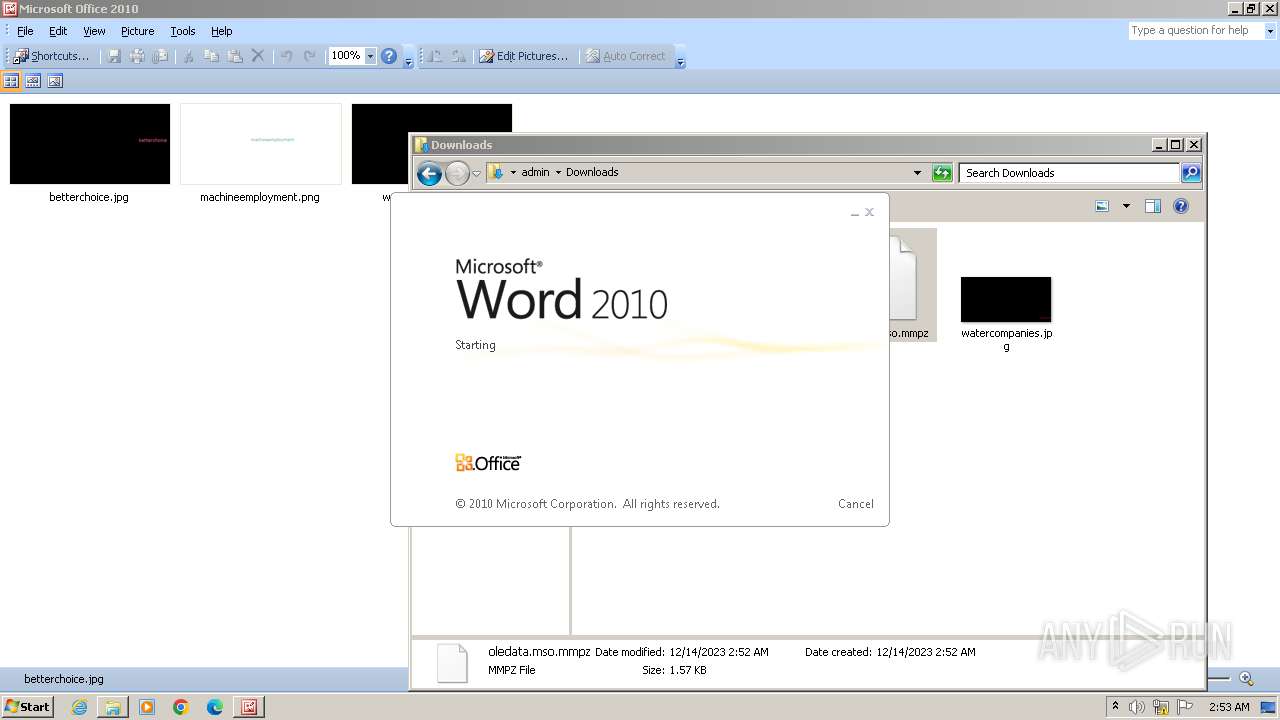Open Internet Explorer from taskbar
The image size is (1280, 720).
click(79, 707)
